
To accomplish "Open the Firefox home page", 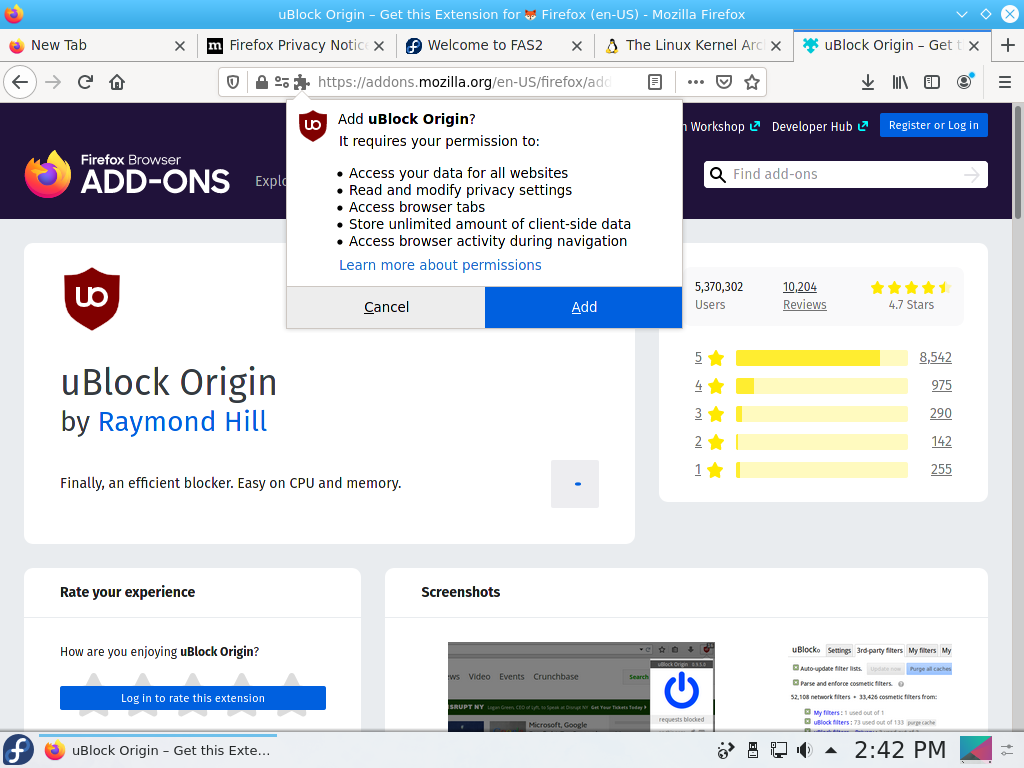I will (x=117, y=82).
